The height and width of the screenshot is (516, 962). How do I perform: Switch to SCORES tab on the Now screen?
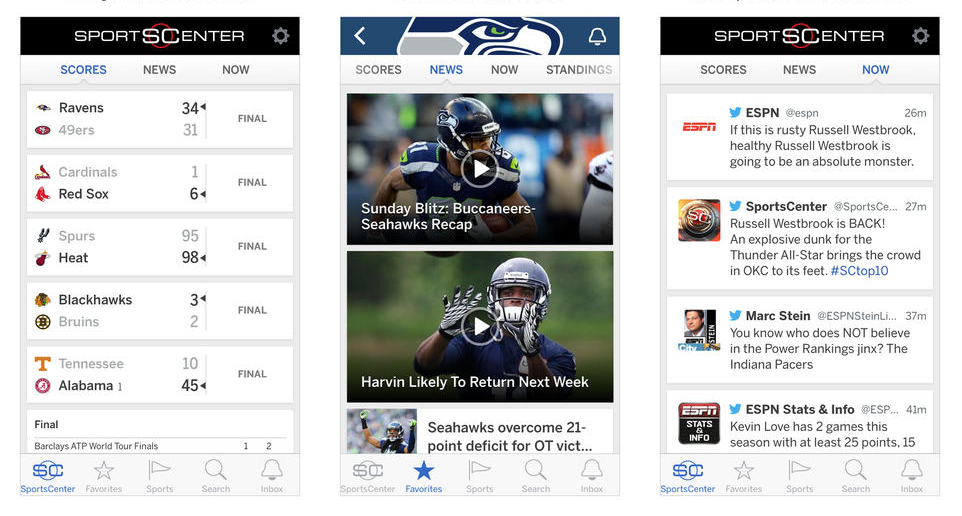click(723, 70)
